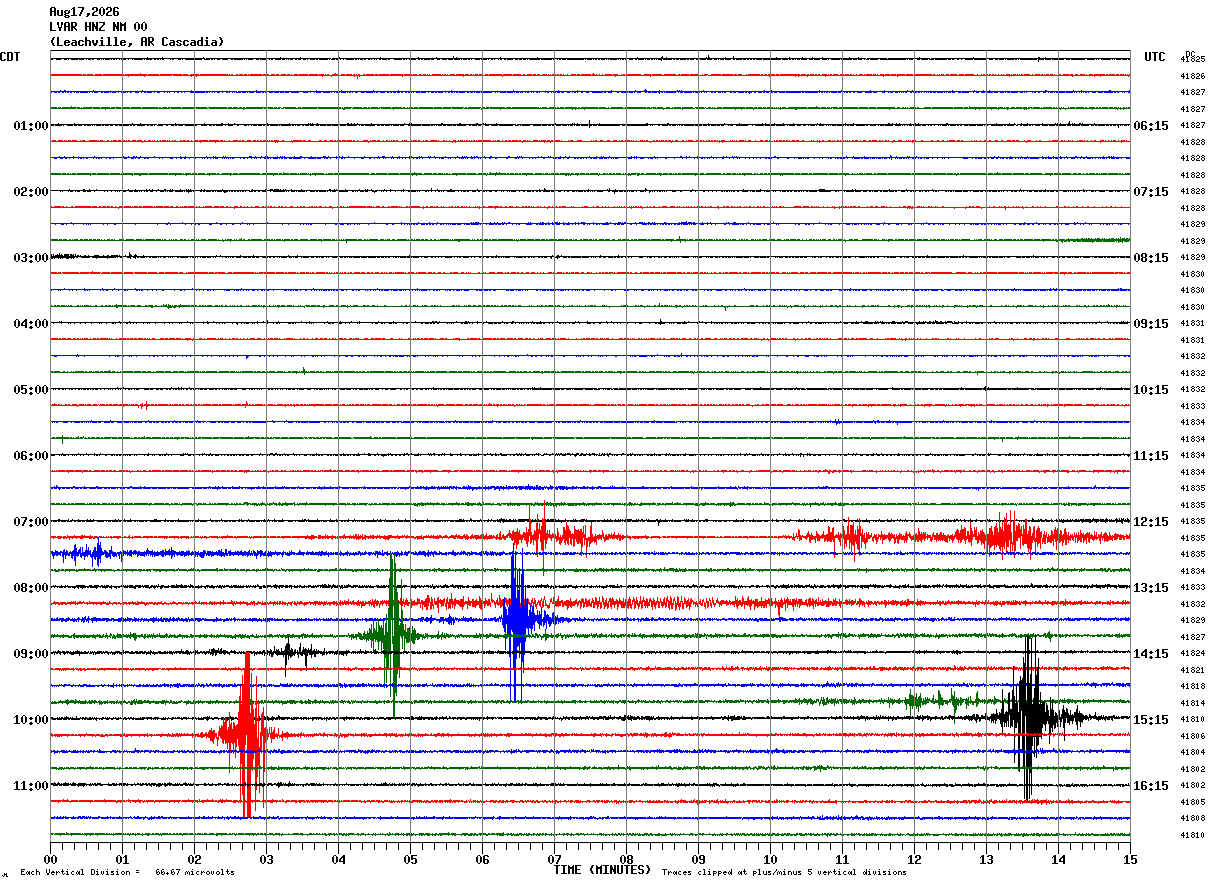The image size is (1210, 886).
Task: Click the date label Aug17,2026
Action: click(84, 12)
